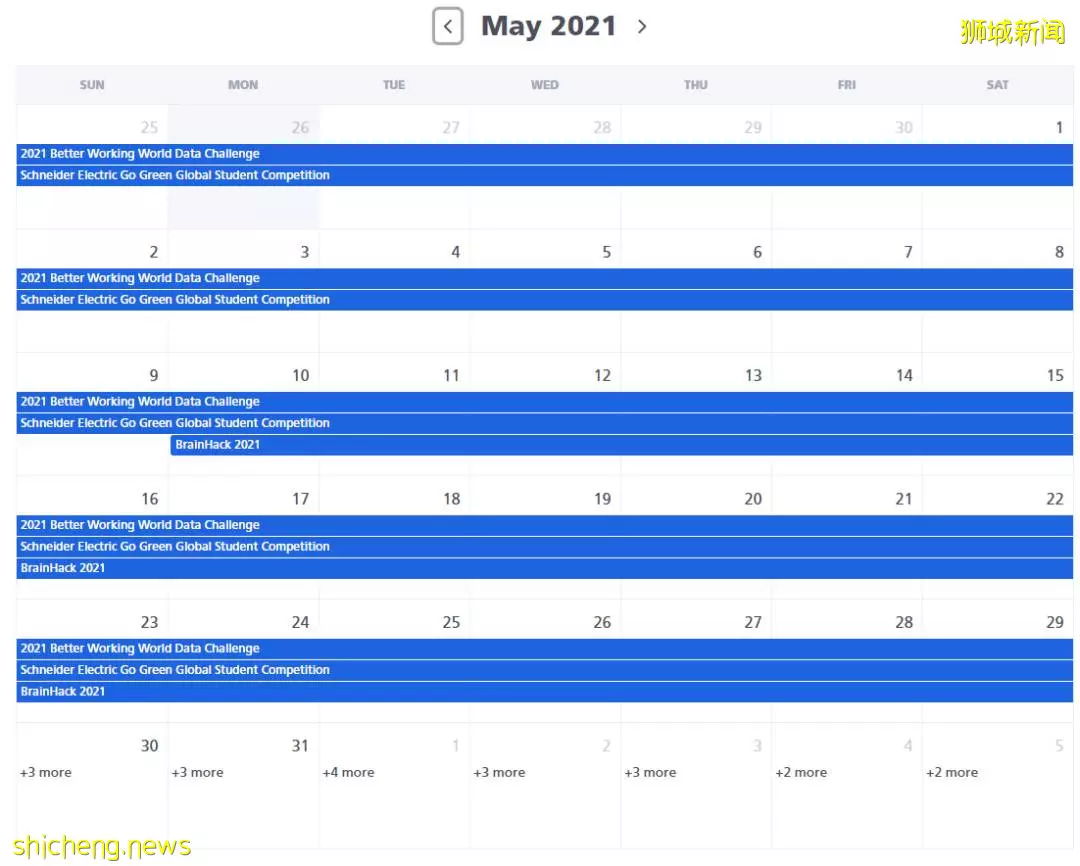The height and width of the screenshot is (866, 1080).
Task: Open Better Working World Data Challenge, May 9 week
Action: tap(544, 401)
